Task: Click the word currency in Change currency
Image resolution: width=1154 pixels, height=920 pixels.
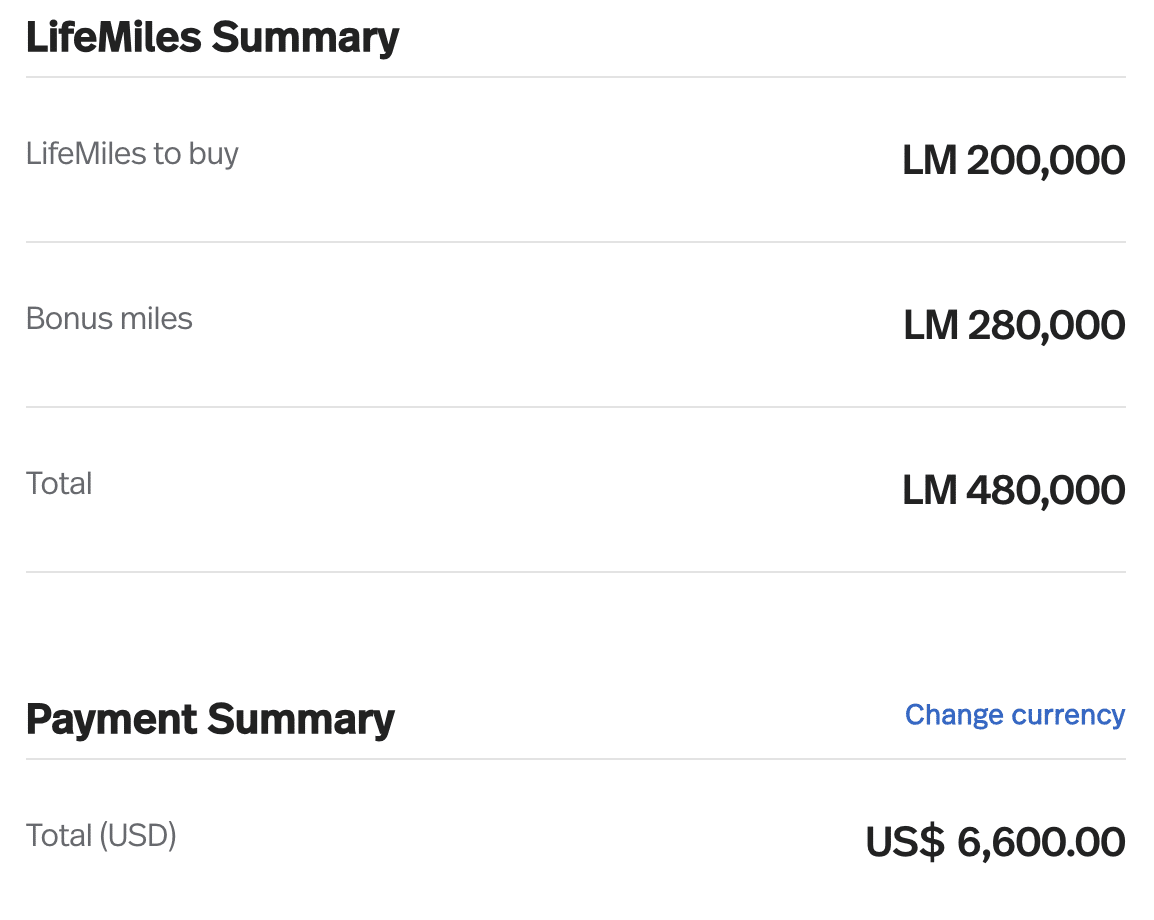Action: [x=1068, y=715]
